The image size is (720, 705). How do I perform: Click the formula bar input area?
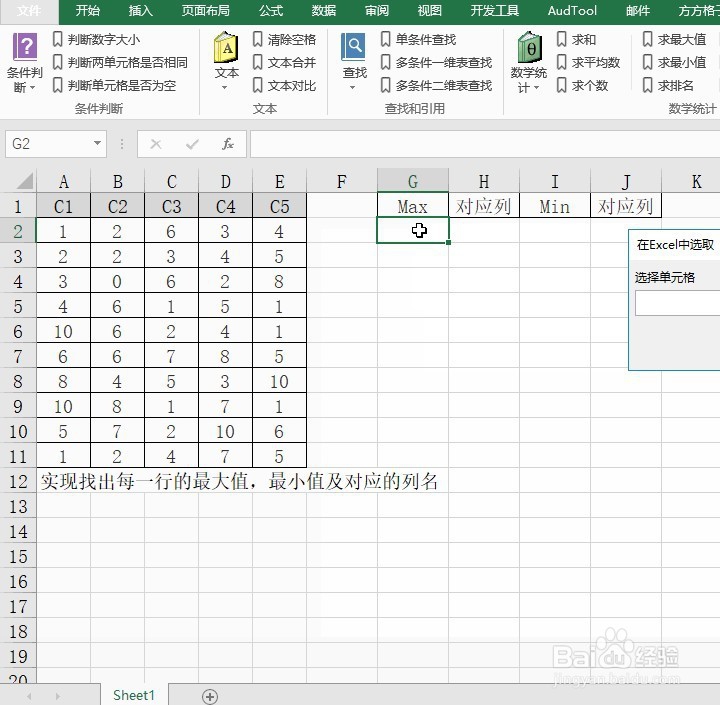click(x=485, y=144)
